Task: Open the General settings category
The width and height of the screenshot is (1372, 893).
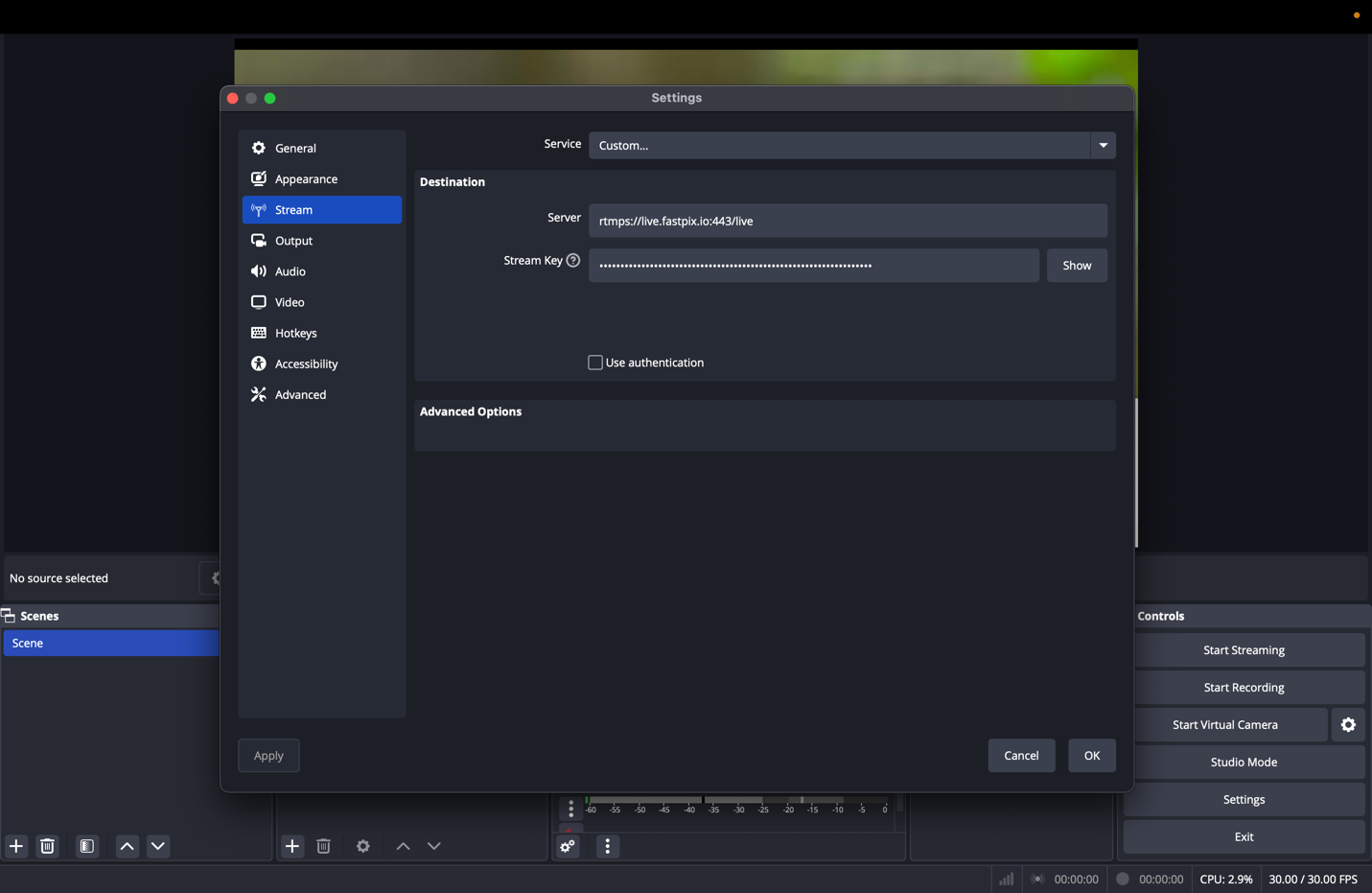Action: (321, 148)
